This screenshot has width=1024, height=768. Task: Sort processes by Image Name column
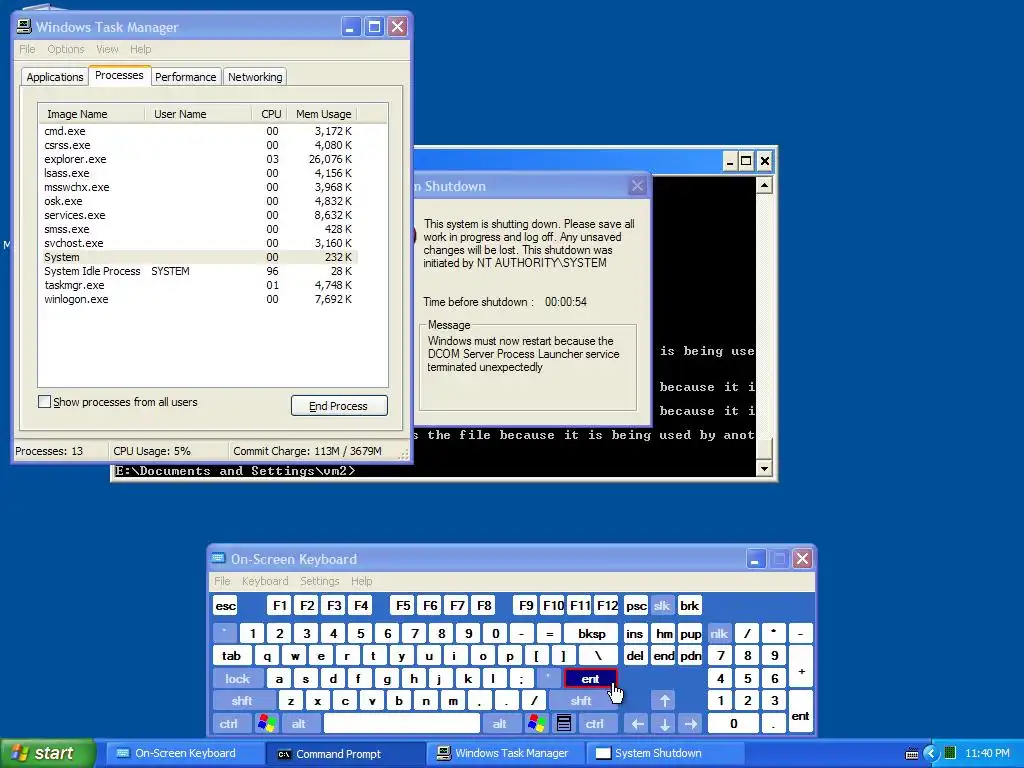[91, 114]
